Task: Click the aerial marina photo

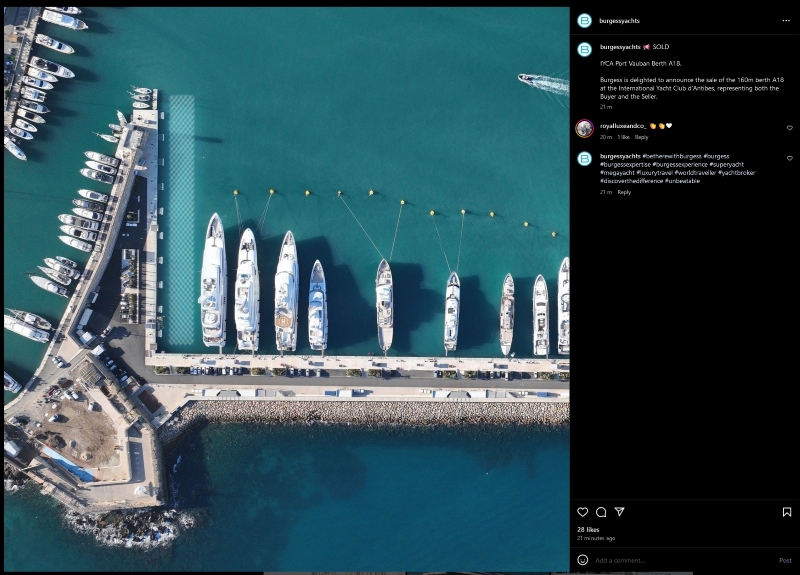Action: (x=286, y=288)
